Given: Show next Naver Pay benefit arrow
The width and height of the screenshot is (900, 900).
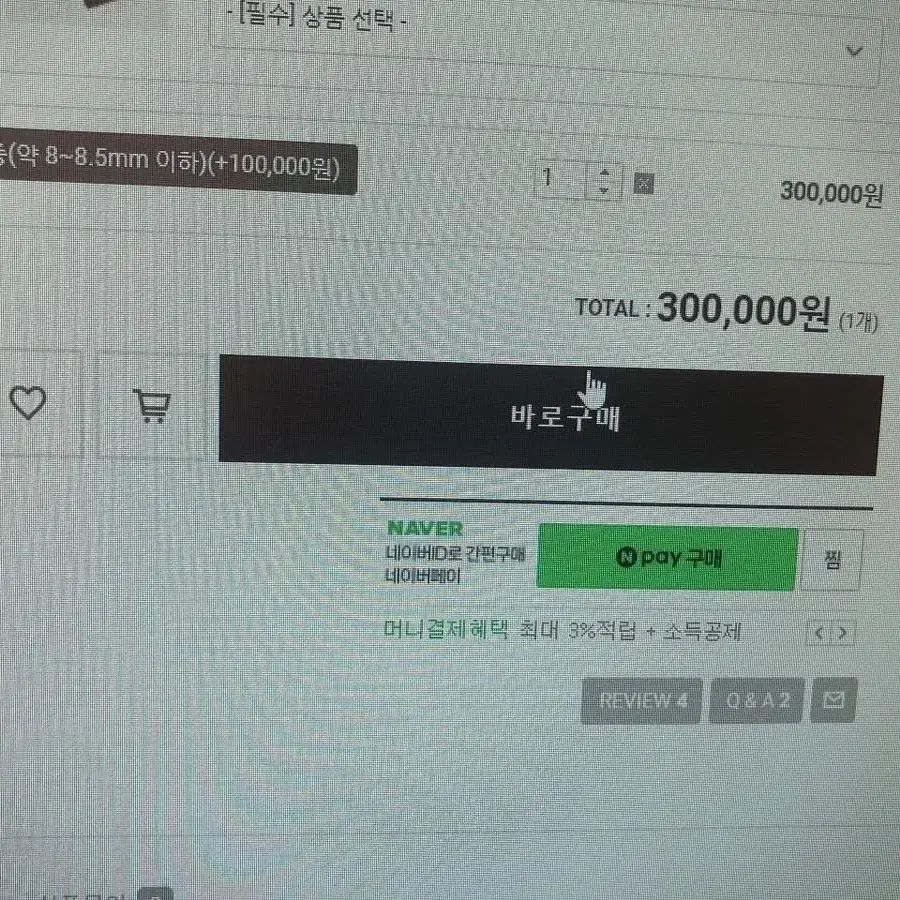Looking at the screenshot, I should [x=843, y=633].
